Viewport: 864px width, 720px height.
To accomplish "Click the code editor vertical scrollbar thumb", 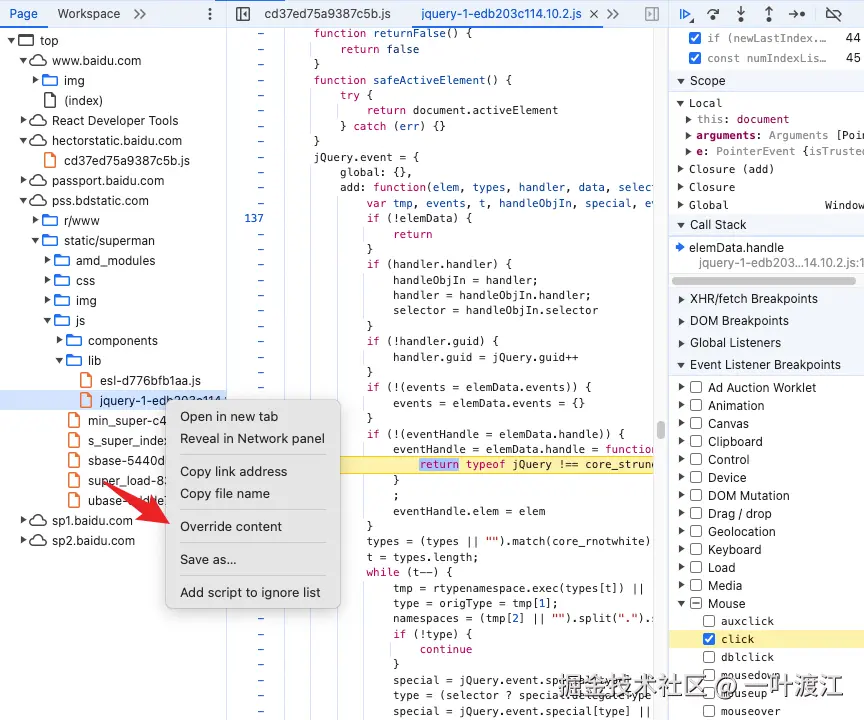I will [661, 429].
